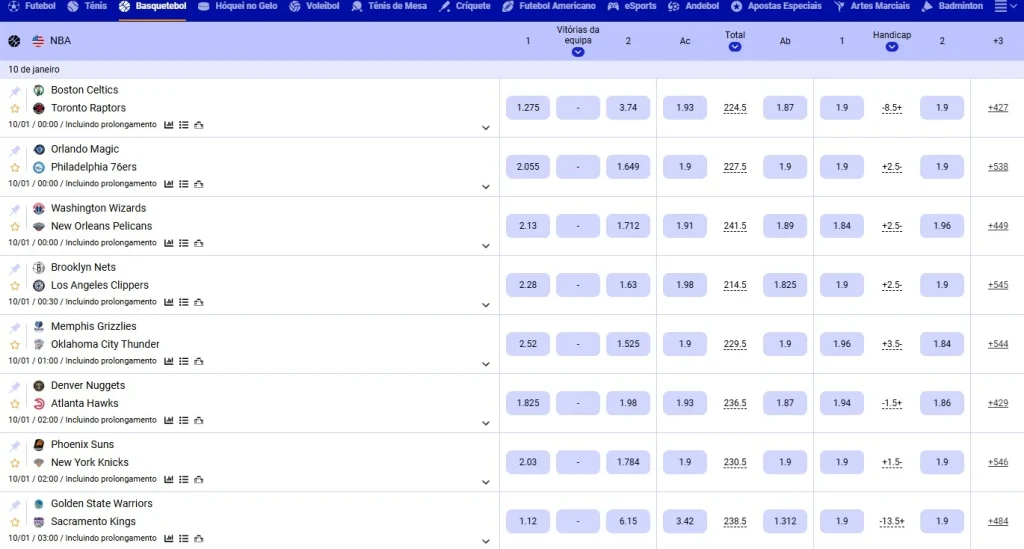Switch to the Apostas Especiais tab

coord(776,6)
